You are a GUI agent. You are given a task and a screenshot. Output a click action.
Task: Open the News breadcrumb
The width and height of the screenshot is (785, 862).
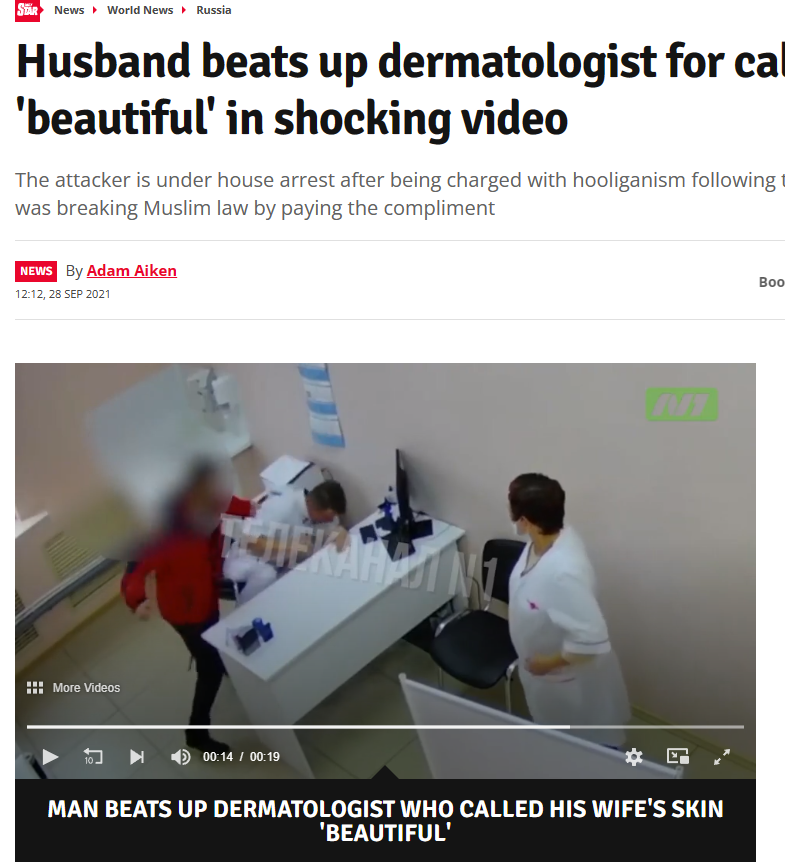(x=69, y=10)
